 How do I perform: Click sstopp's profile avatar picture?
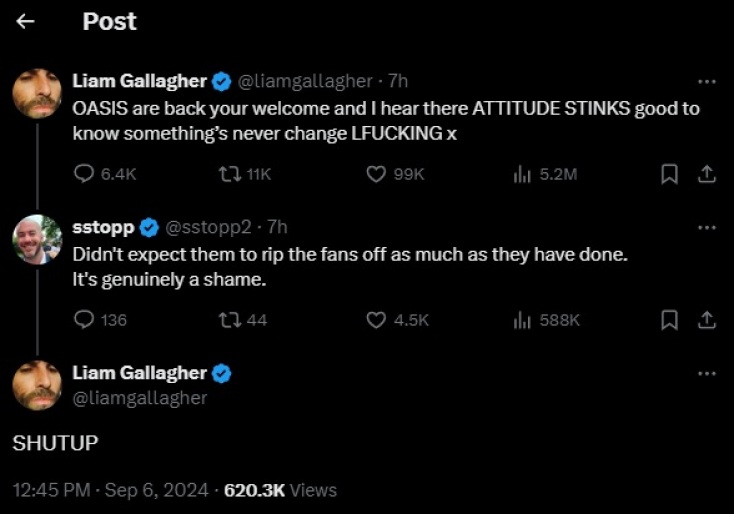point(38,240)
